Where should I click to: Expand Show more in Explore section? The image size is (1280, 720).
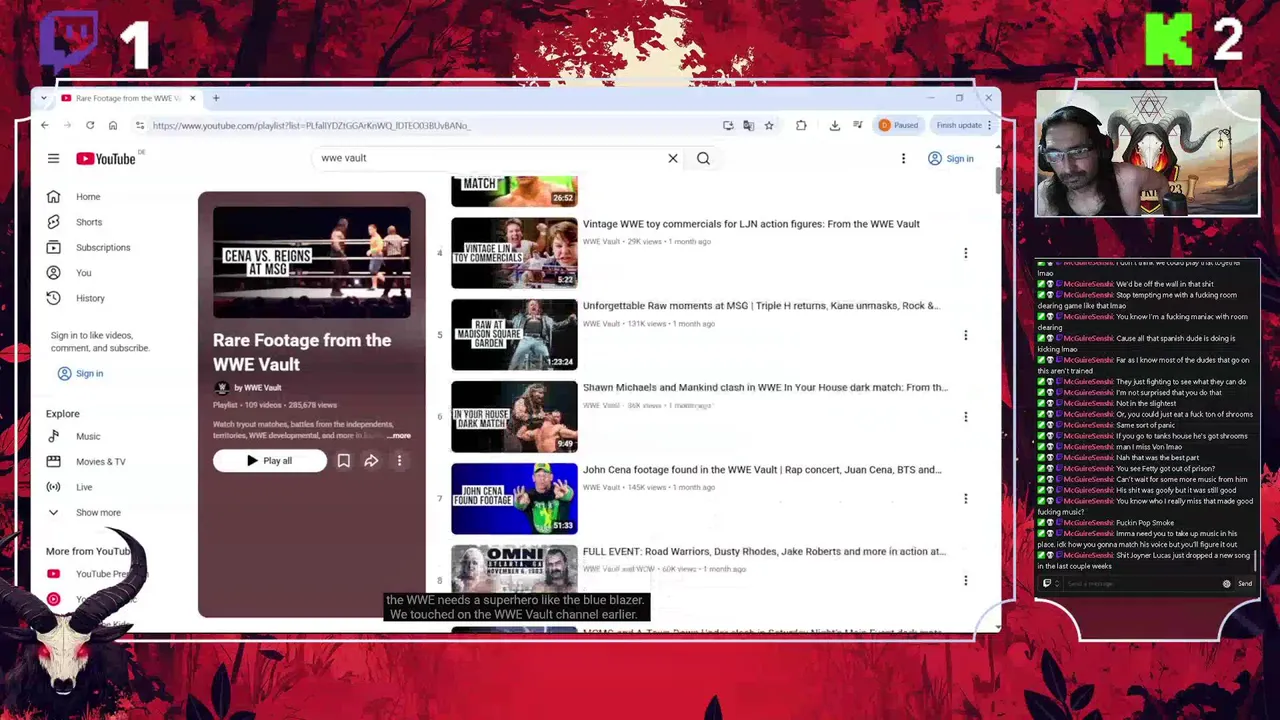(x=98, y=513)
